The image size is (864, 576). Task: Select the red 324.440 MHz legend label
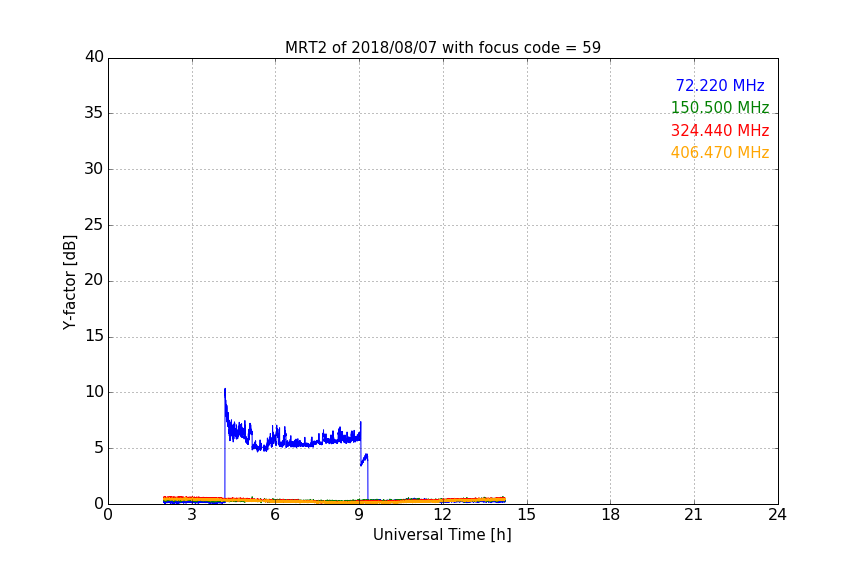click(x=720, y=131)
